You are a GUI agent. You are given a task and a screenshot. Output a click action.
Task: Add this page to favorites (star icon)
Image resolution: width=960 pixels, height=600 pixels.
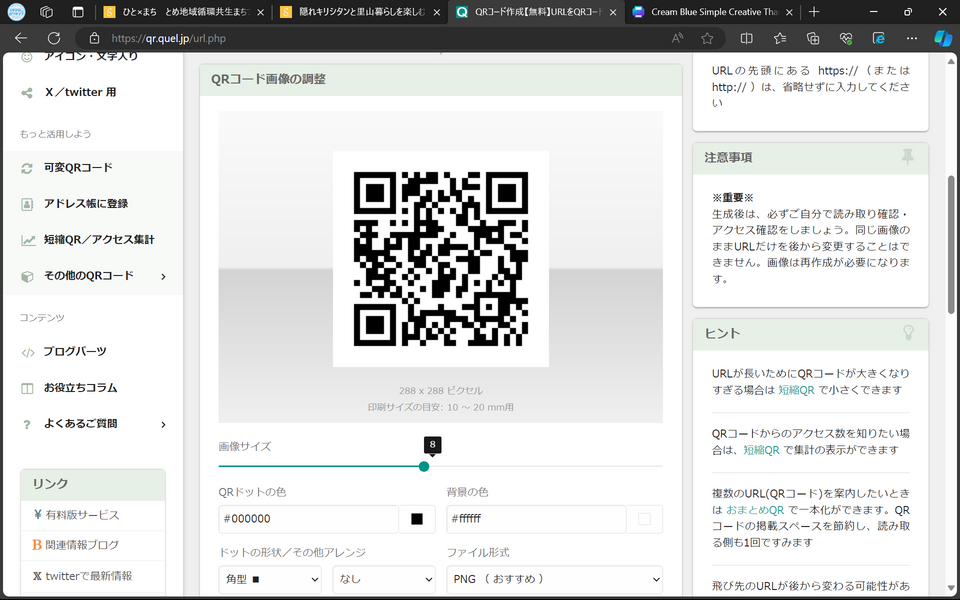(x=708, y=38)
